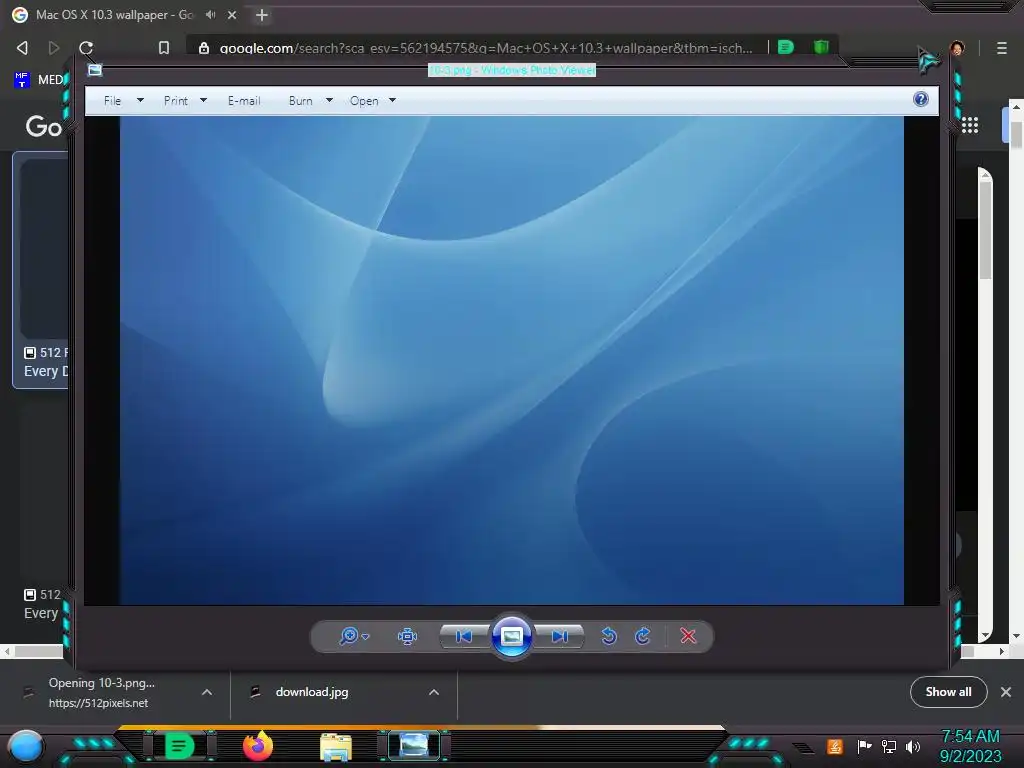Viewport: 1024px width, 768px height.
Task: Expand the File menu dropdown arrow
Action: click(x=140, y=101)
